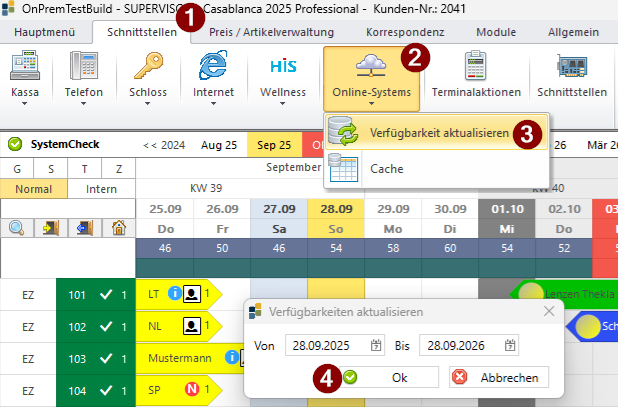Screen dimensions: 618x407
Task: Click the green SystemCheck status icon
Action: pyautogui.click(x=15, y=144)
